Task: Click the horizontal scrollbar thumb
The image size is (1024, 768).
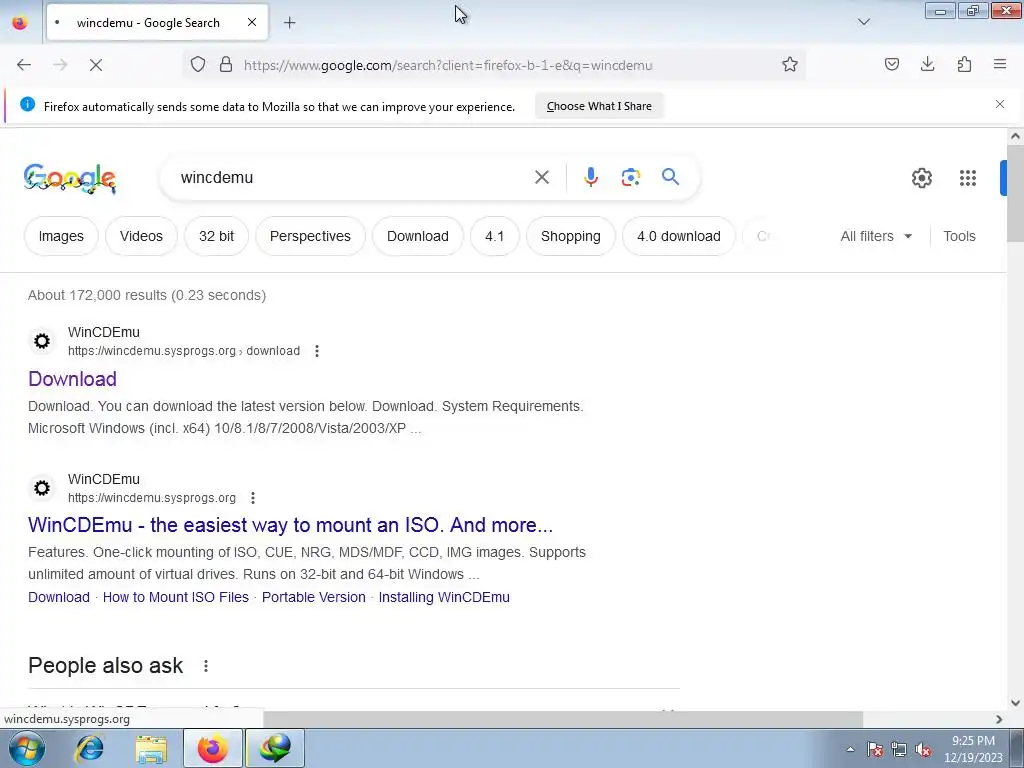Action: coord(563,719)
